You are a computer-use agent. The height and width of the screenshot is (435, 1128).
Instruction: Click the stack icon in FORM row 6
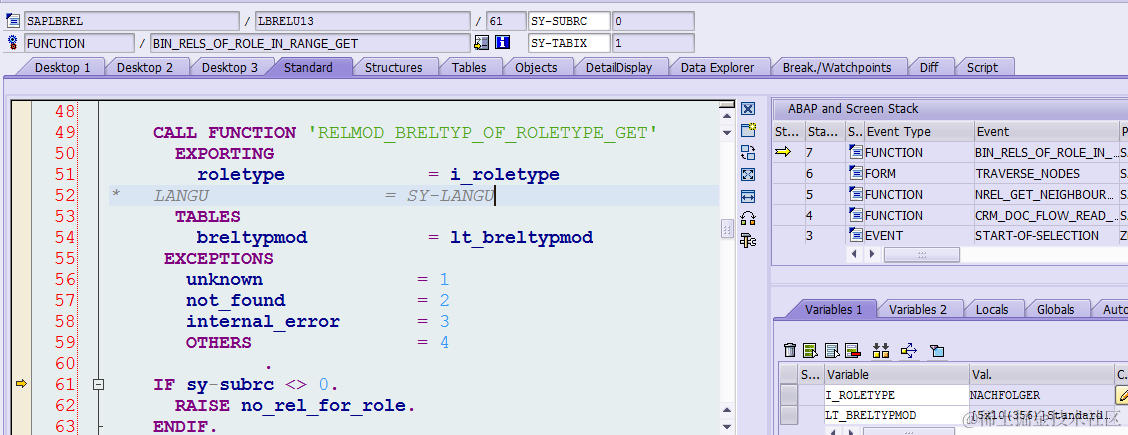coord(855,173)
